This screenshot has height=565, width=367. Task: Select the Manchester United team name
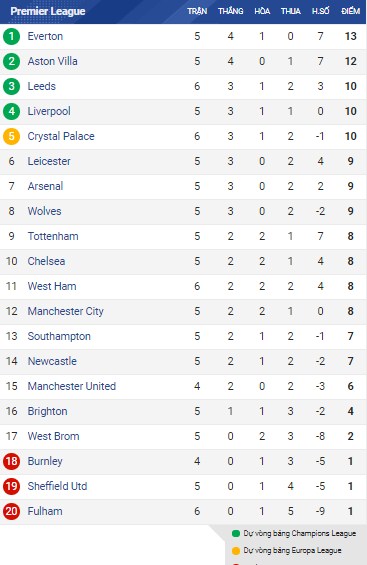coord(72,386)
